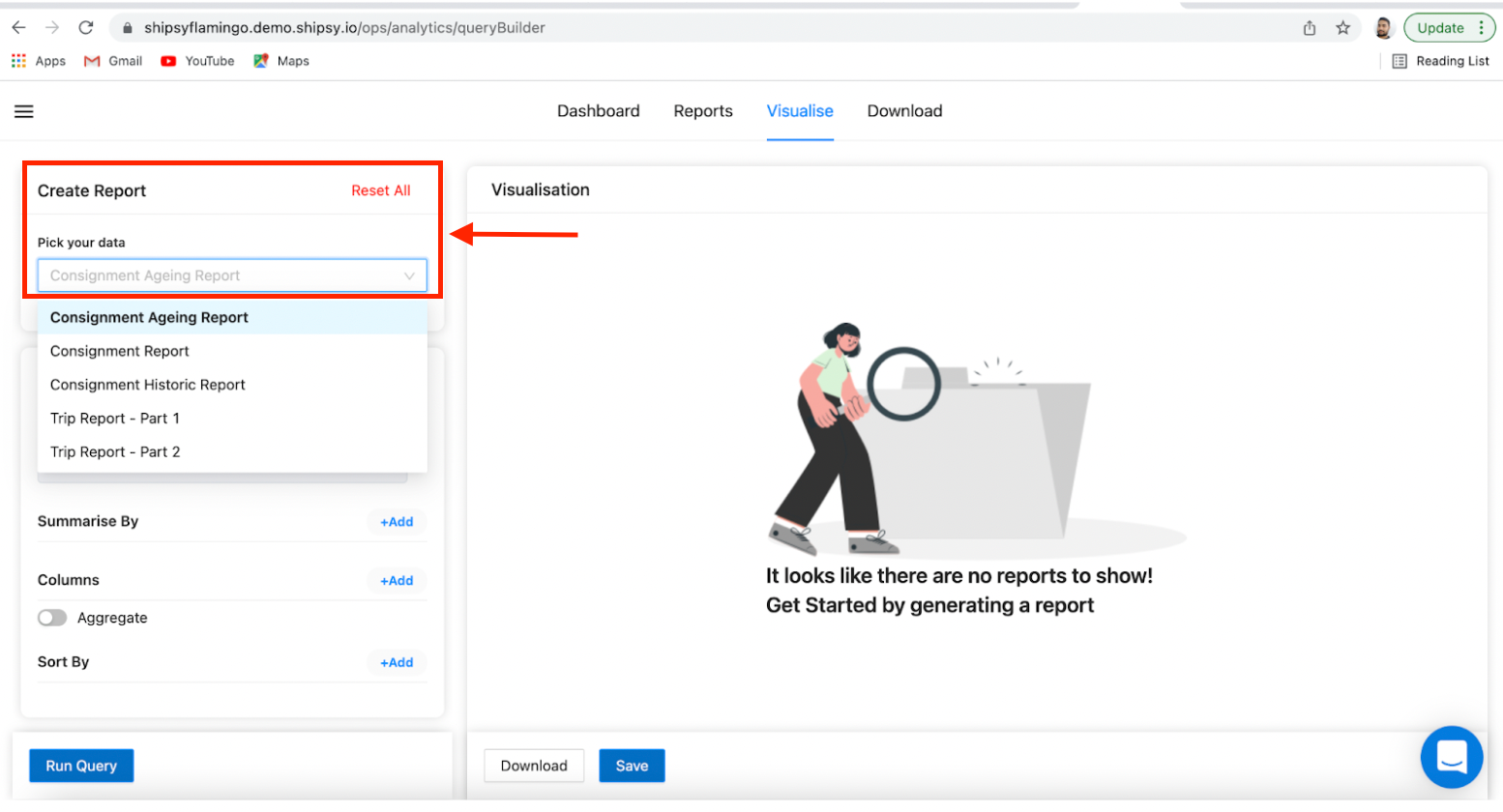
Task: Click the share page icon in address bar
Action: click(x=1310, y=28)
